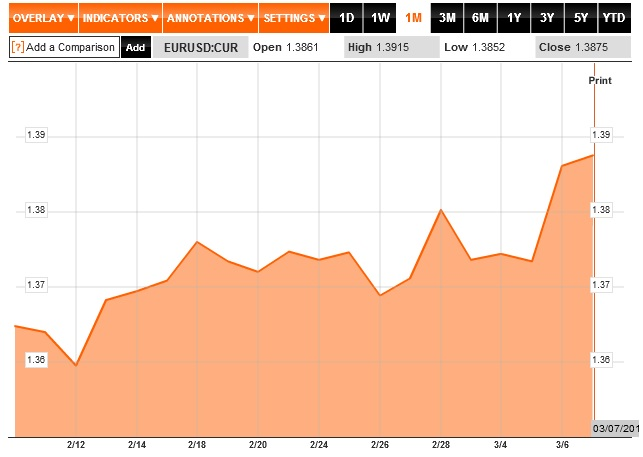643x457 pixels.
Task: Switch to the 3Y time range
Action: pyautogui.click(x=547, y=18)
